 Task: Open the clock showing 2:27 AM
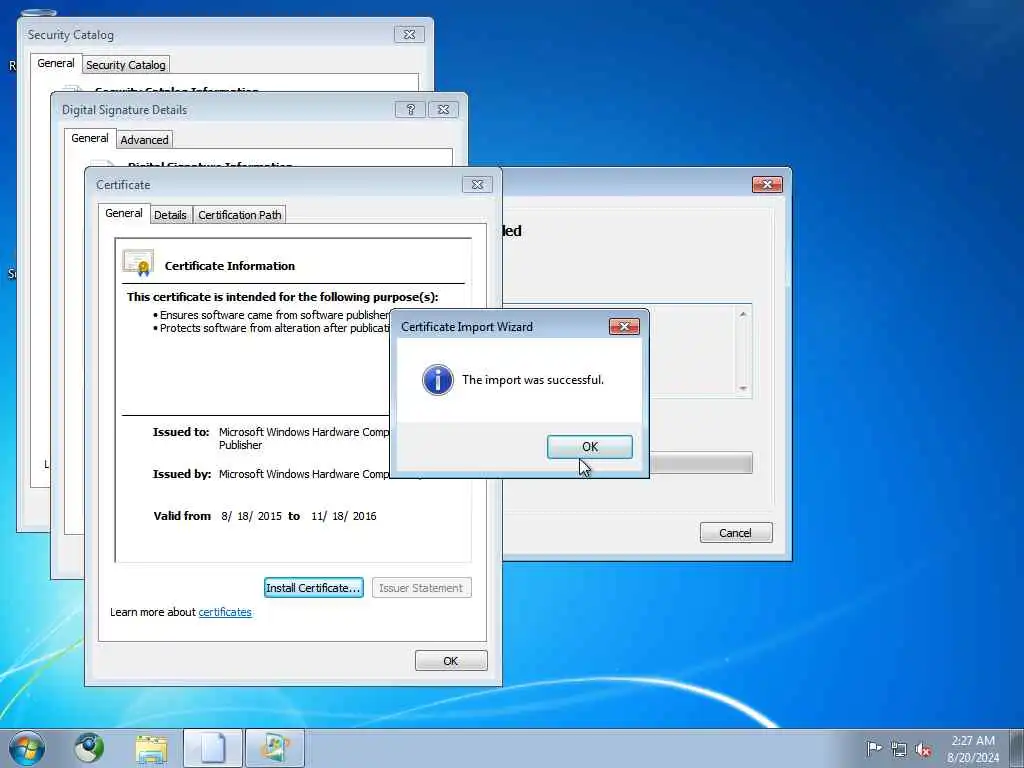(973, 749)
